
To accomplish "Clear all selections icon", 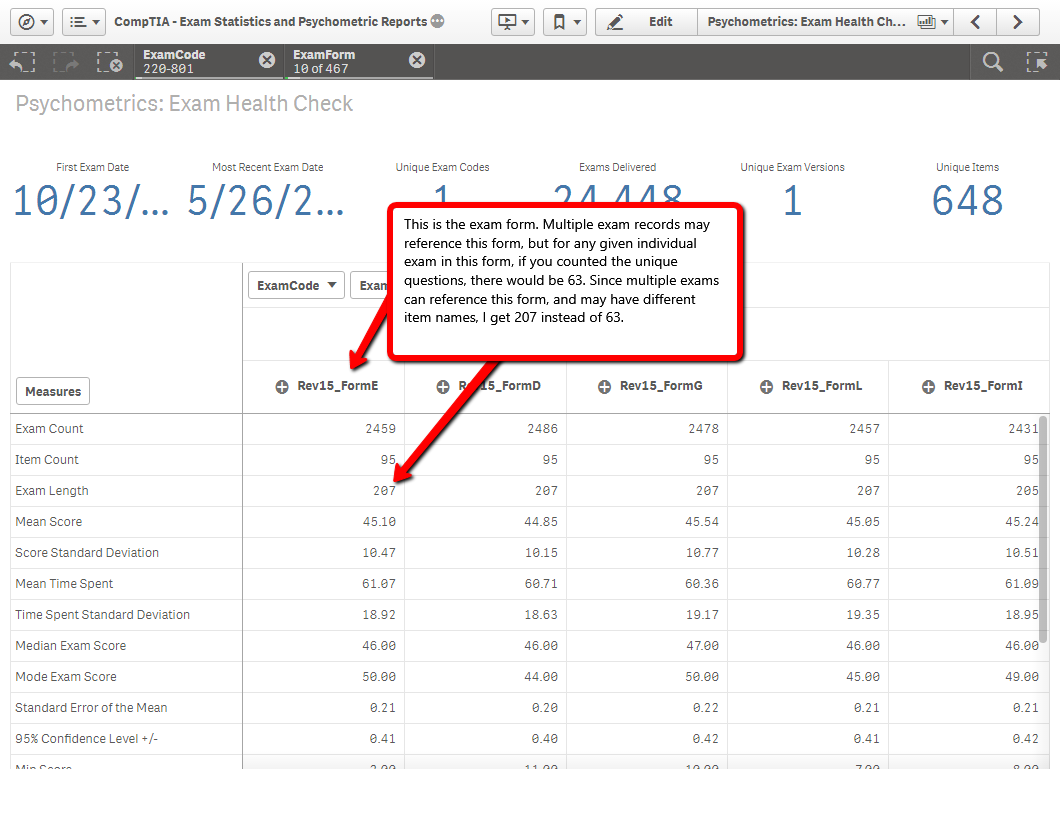I will [109, 62].
